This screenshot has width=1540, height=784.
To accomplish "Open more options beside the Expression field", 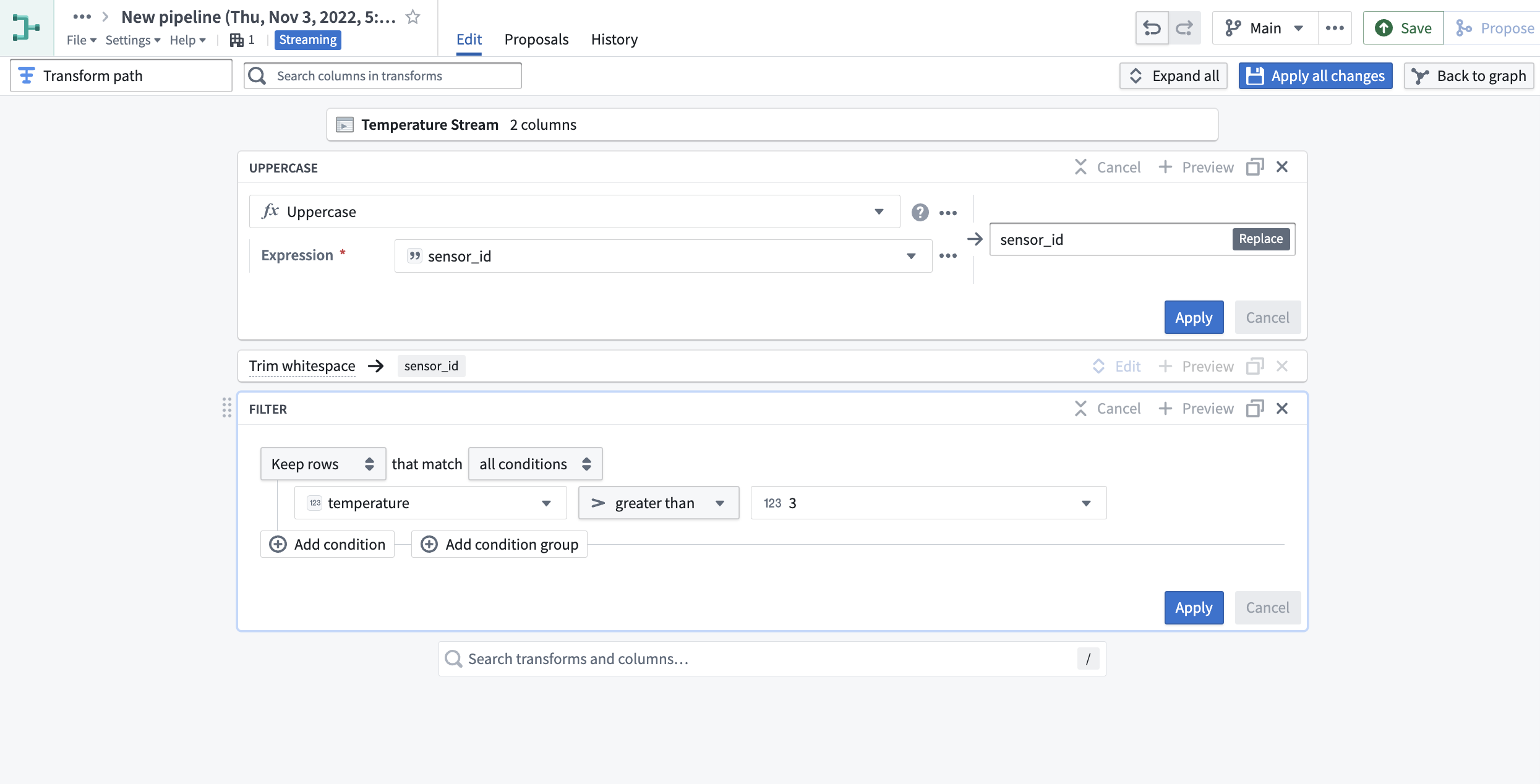I will [x=948, y=255].
